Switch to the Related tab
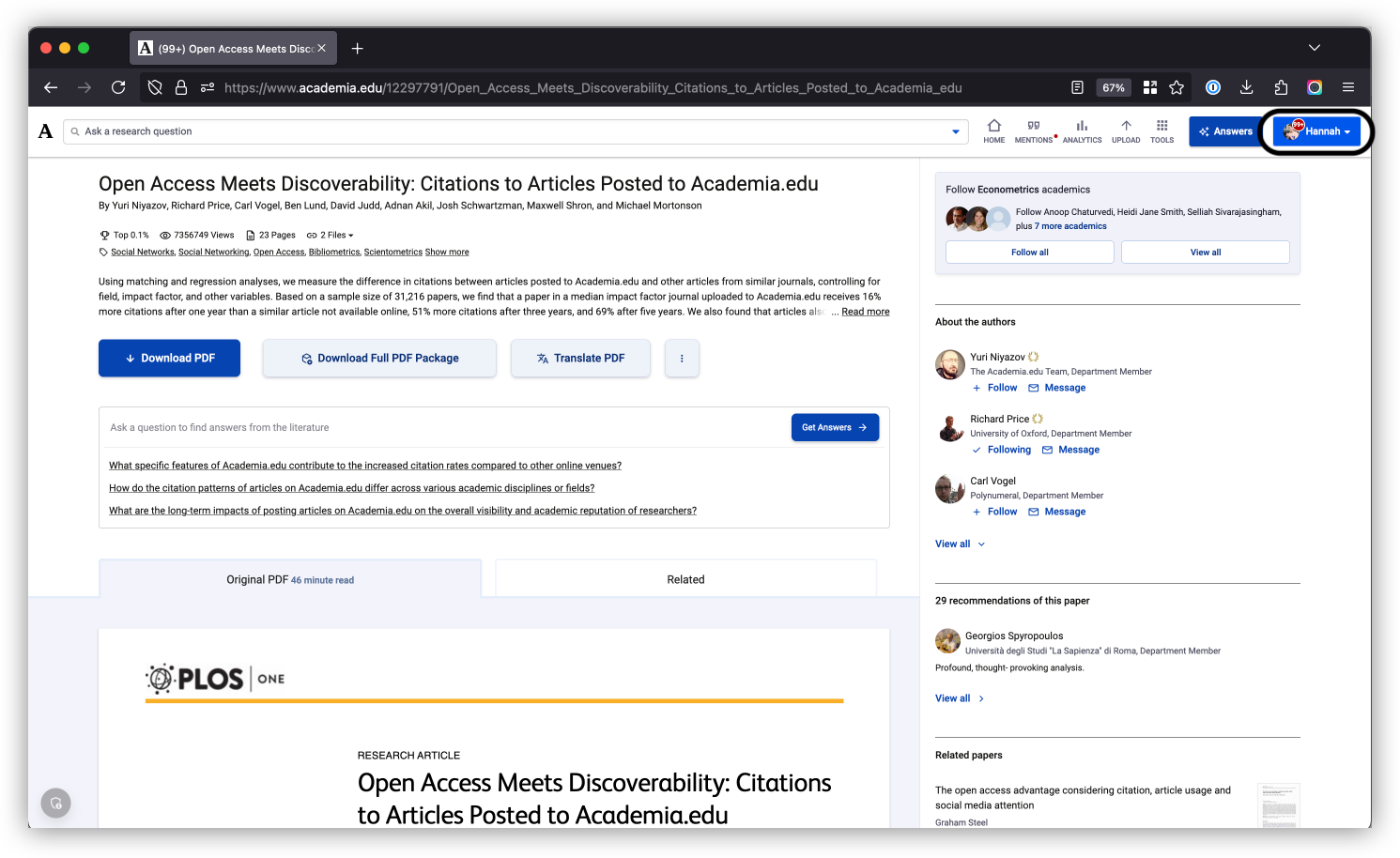The image size is (1400, 858). (x=685, y=579)
